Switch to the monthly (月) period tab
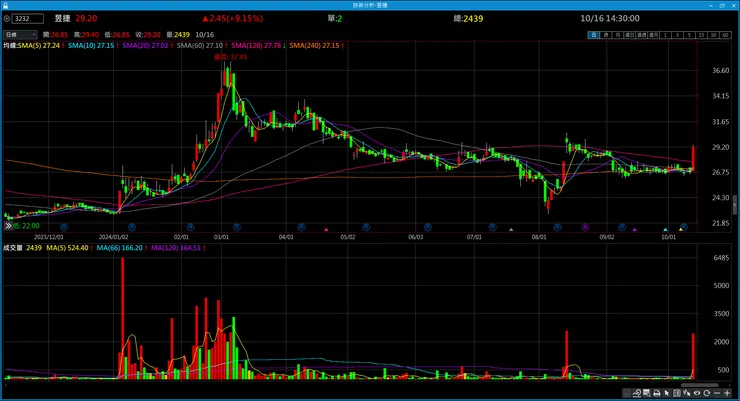Viewport: 740px width, 401px height. tap(618, 35)
